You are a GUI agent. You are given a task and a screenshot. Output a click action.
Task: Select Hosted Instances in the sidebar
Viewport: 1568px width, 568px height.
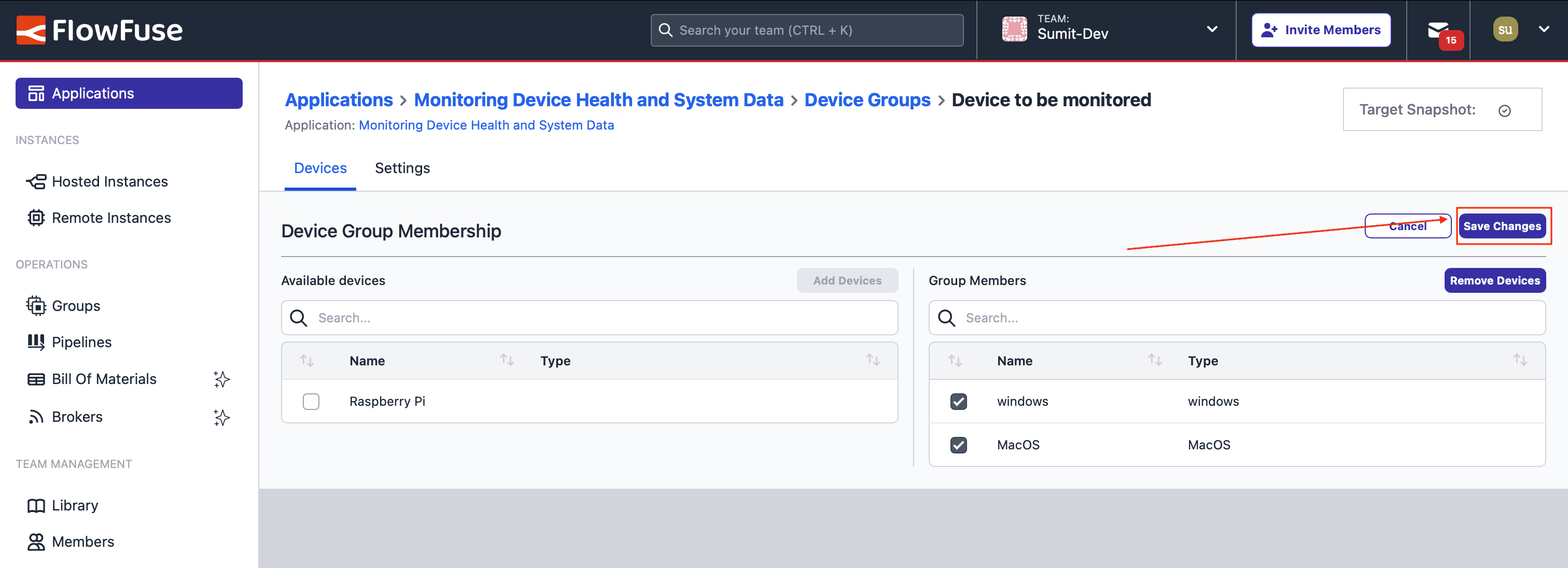pos(109,181)
